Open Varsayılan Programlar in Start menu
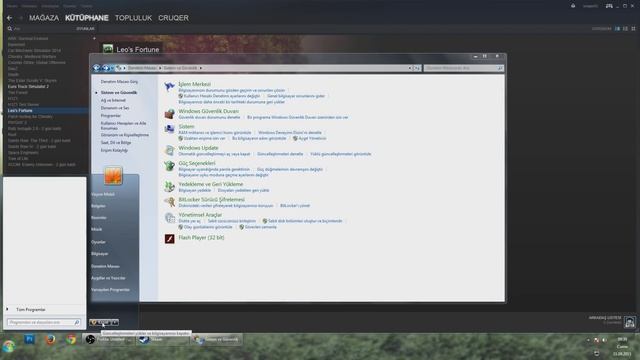 click(x=110, y=290)
